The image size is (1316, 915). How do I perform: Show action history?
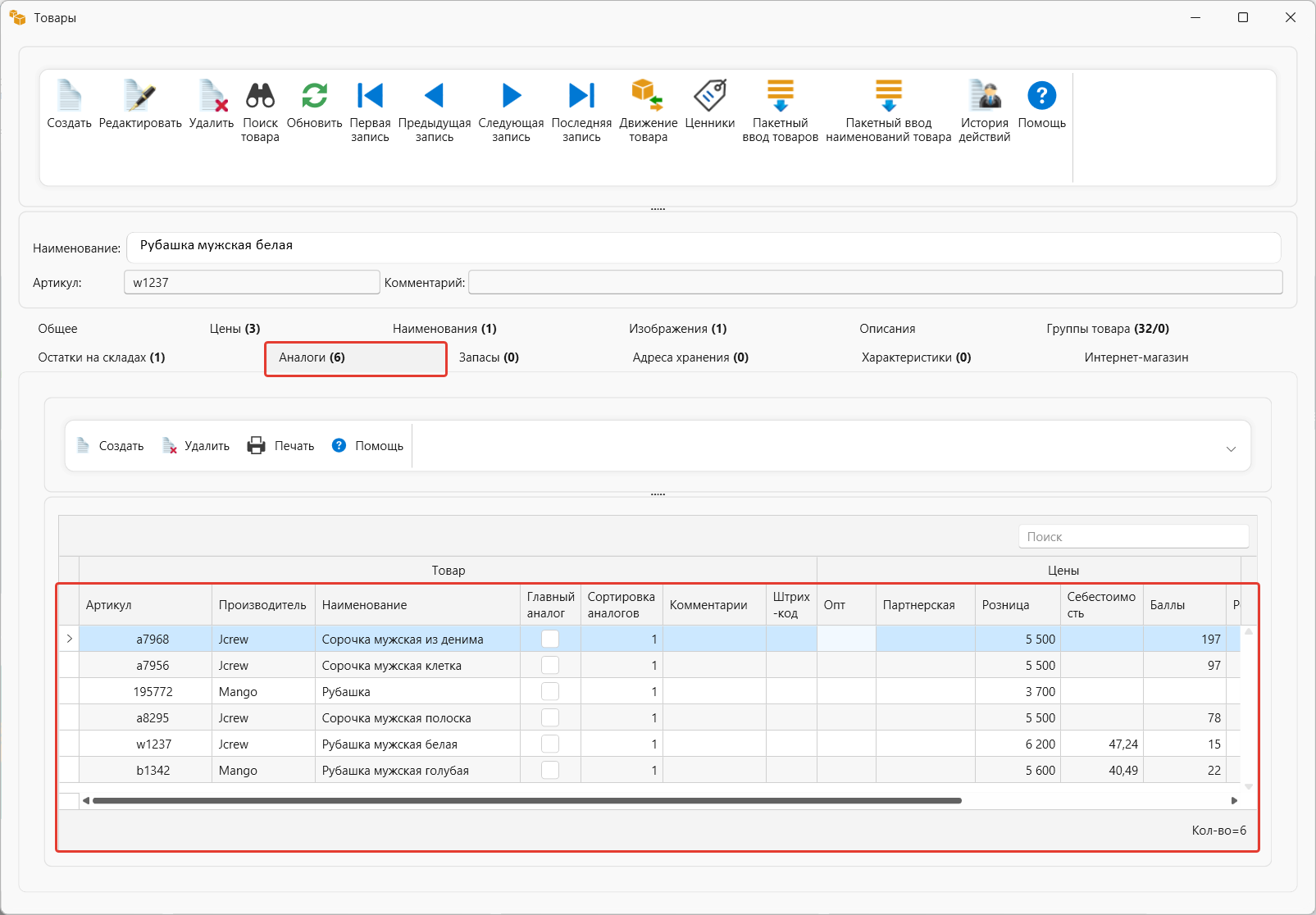[984, 96]
